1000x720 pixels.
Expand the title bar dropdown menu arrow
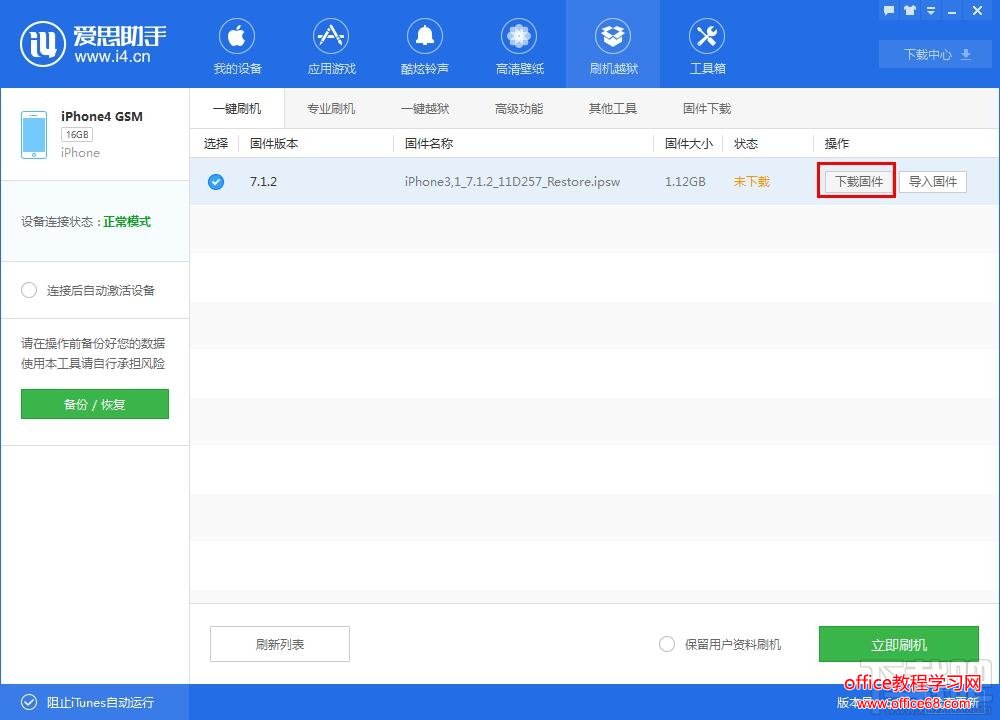(x=930, y=10)
